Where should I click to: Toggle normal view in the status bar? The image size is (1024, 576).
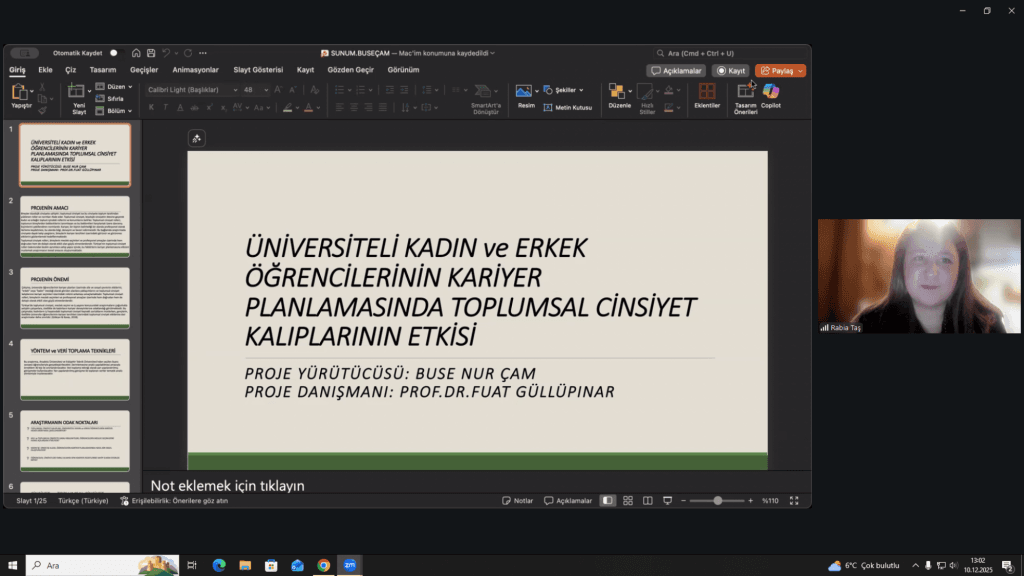607,500
